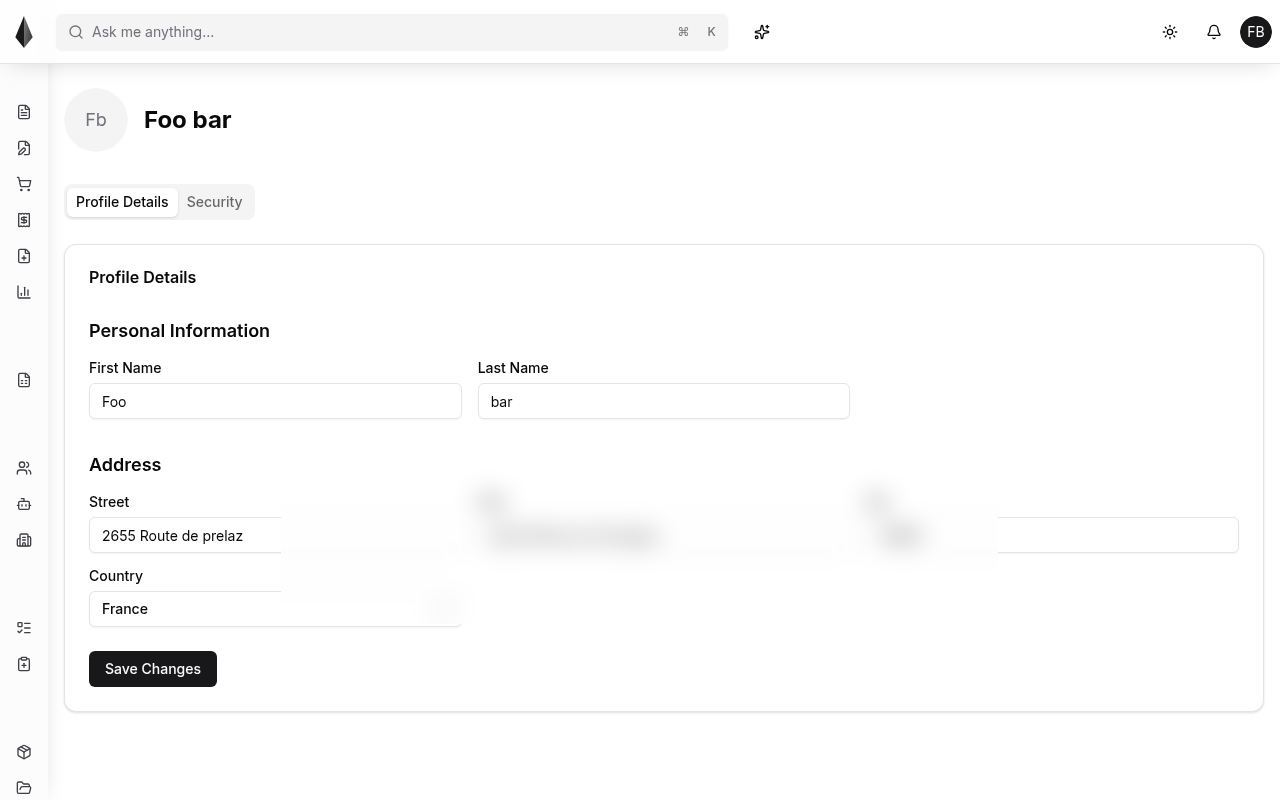This screenshot has height=800, width=1280.
Task: Click the Personal Information heading
Action: (x=179, y=331)
